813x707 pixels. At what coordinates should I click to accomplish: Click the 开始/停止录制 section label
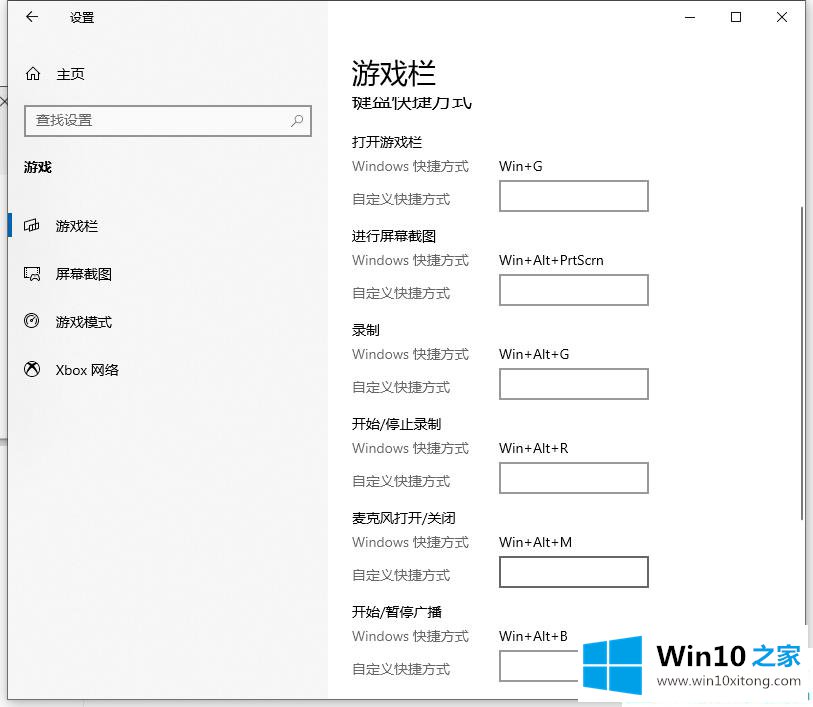pos(396,424)
